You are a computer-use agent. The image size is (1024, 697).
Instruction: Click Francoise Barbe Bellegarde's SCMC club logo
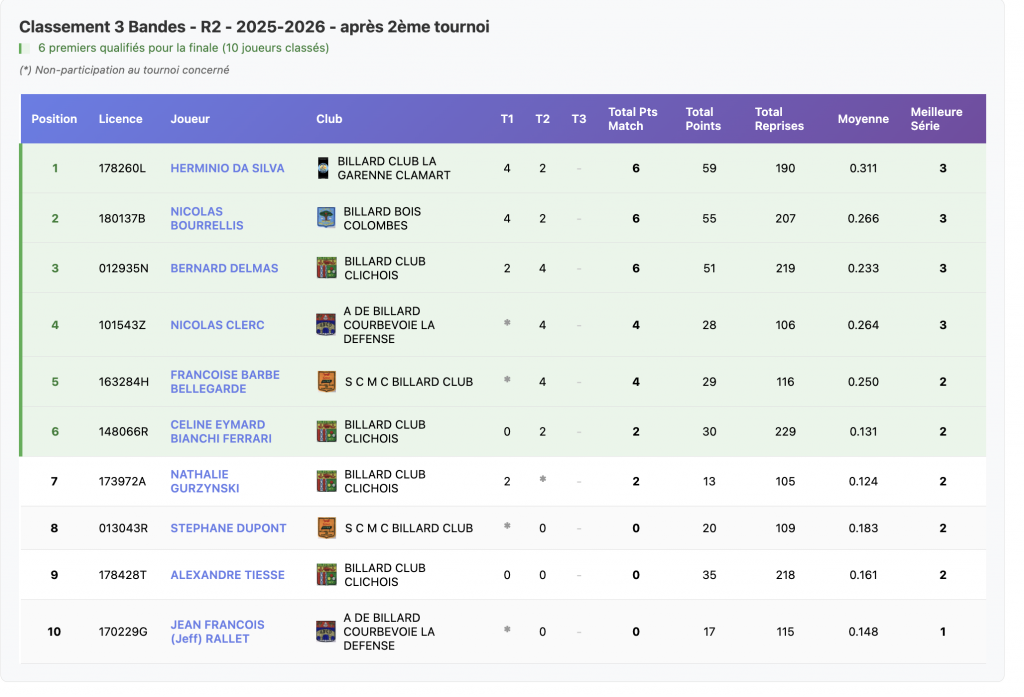click(326, 382)
